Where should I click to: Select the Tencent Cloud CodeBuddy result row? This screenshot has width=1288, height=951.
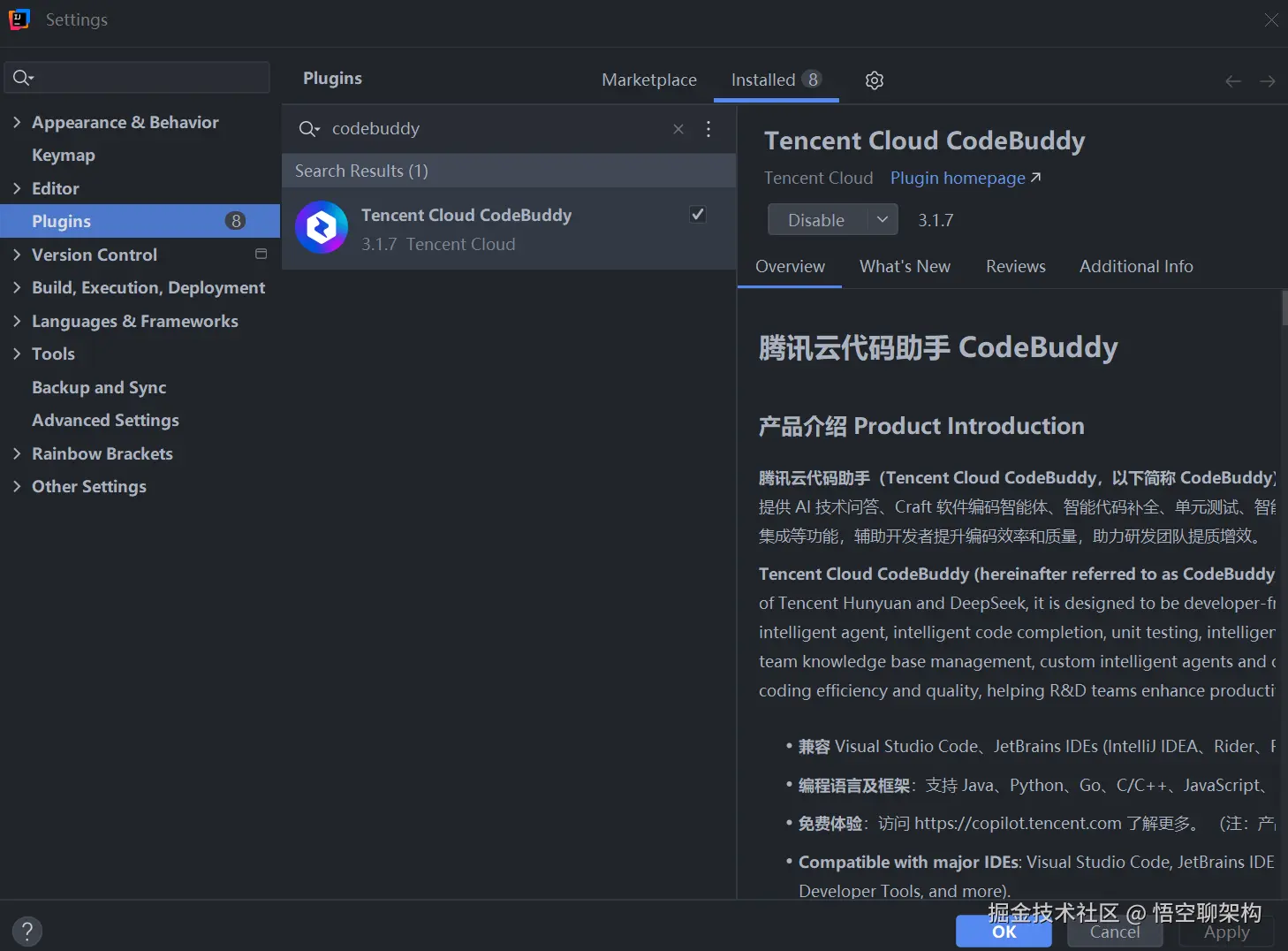point(509,228)
